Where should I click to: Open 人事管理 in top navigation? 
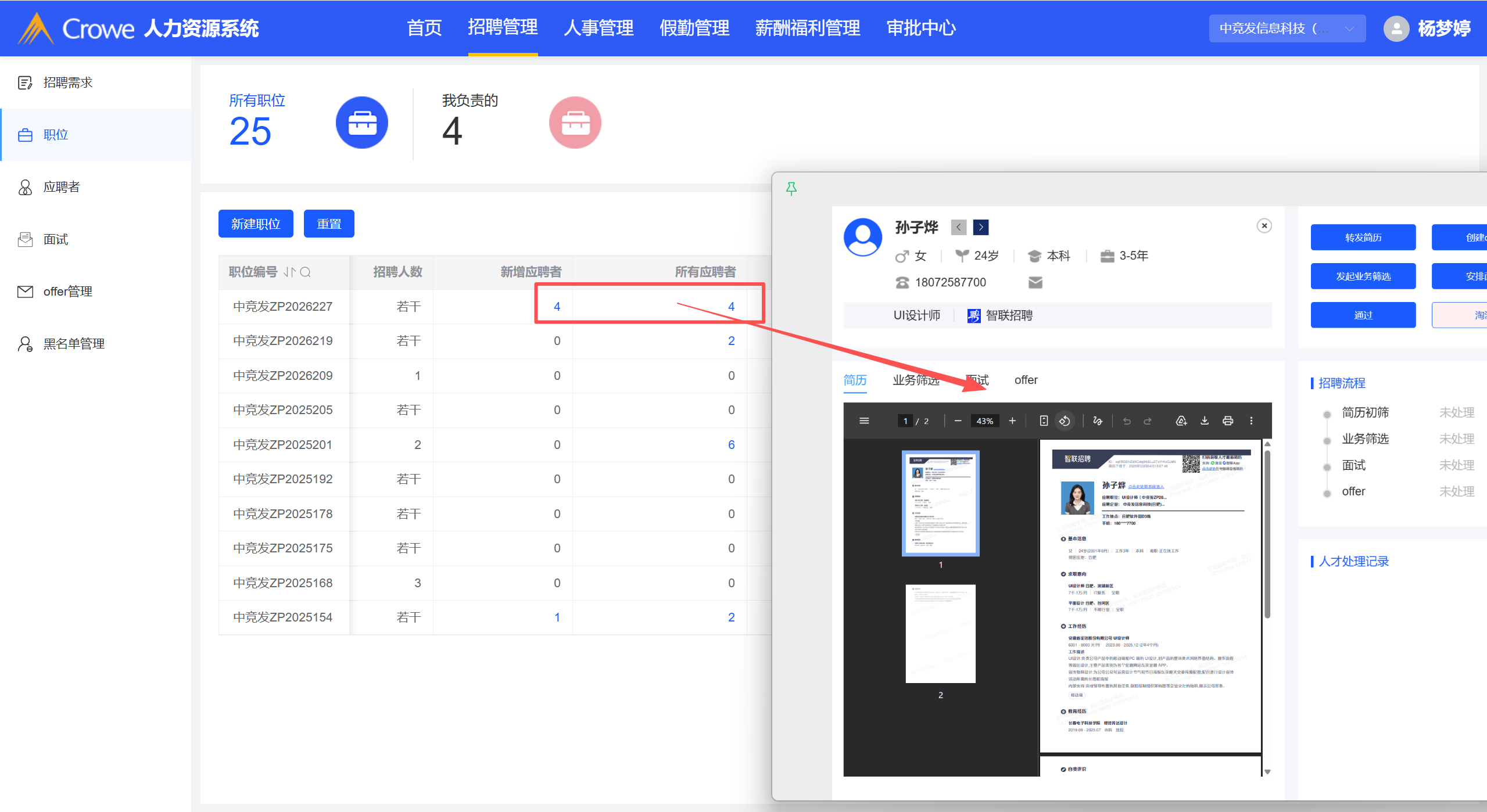coord(599,28)
